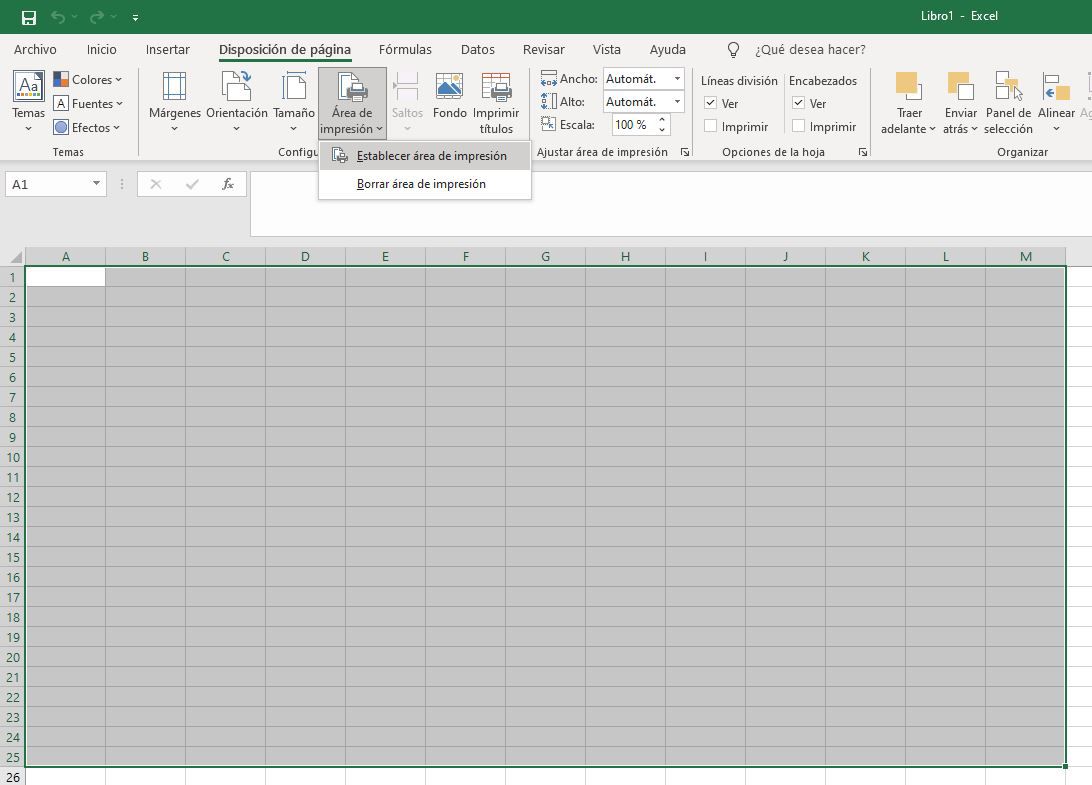Open the Revisar ribbon tab

click(x=543, y=49)
